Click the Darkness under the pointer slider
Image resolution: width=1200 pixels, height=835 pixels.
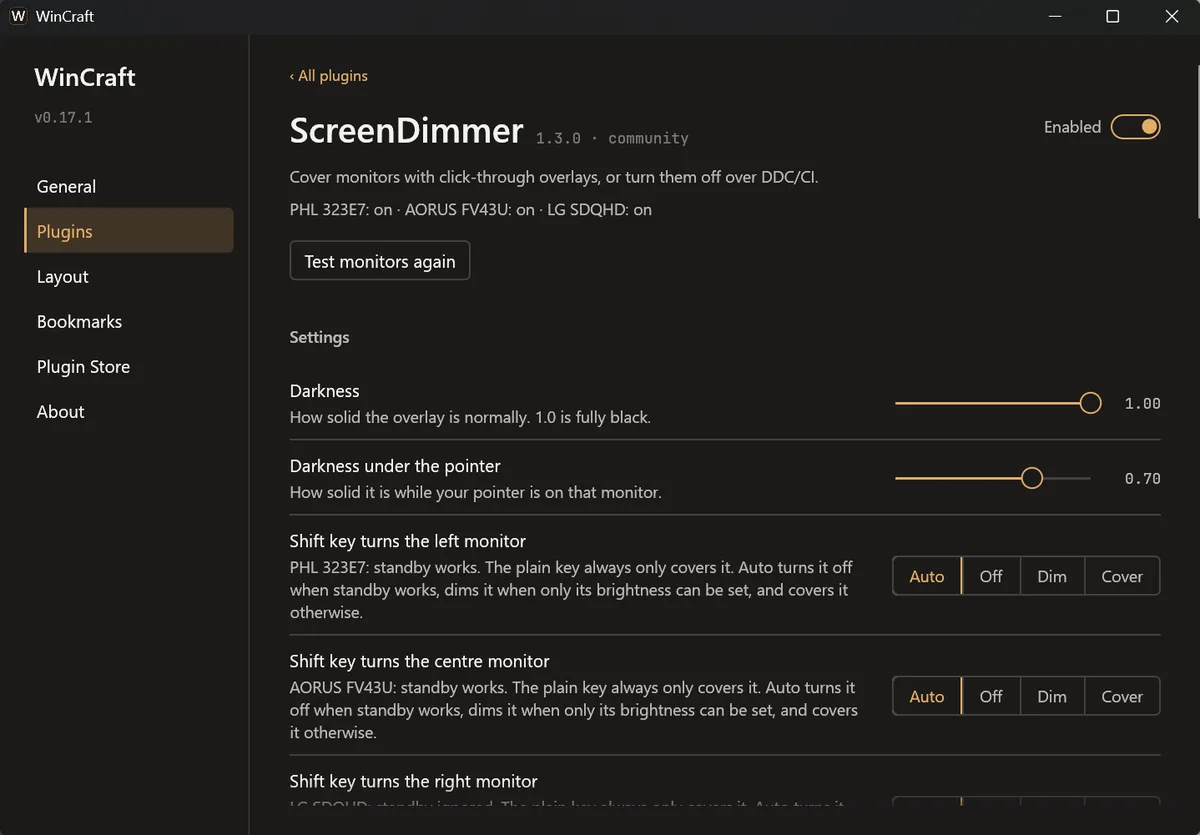click(x=993, y=478)
